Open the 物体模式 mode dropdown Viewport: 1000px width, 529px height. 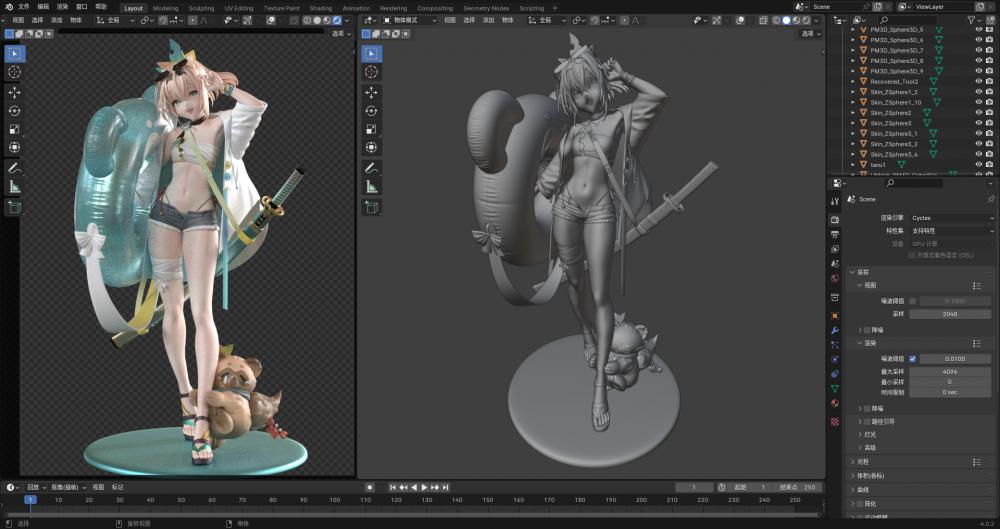pyautogui.click(x=409, y=20)
